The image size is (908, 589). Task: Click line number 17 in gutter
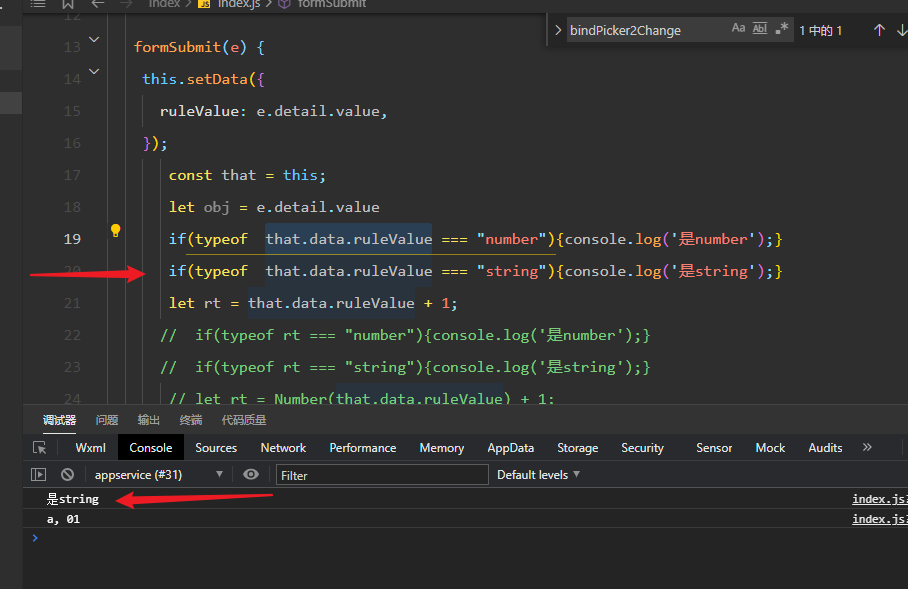72,175
